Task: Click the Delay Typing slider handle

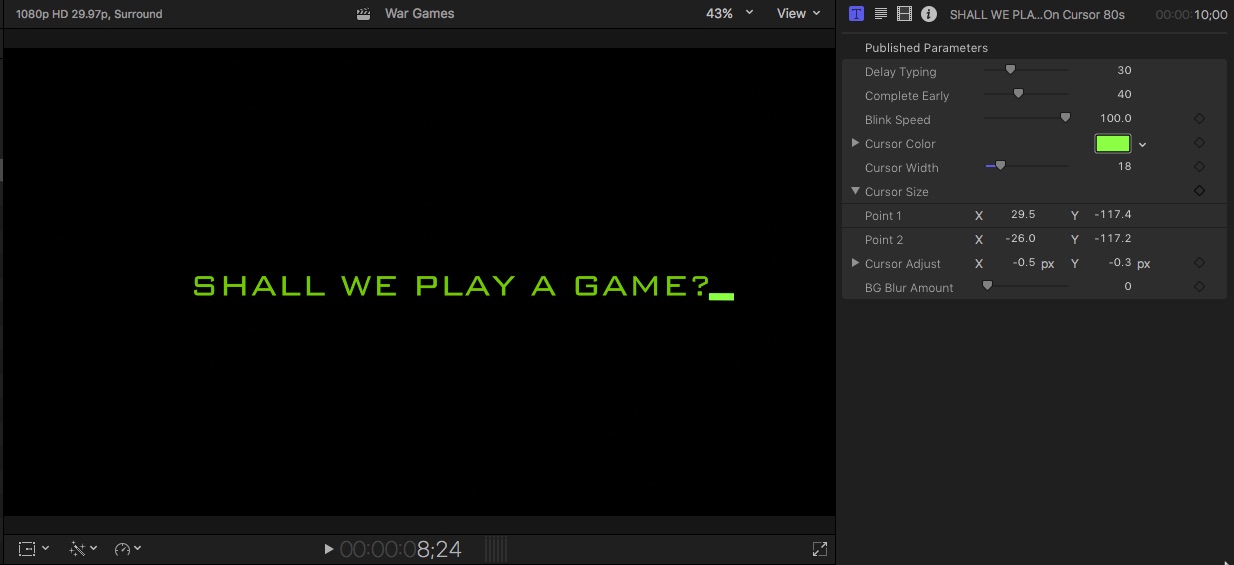Action: point(1010,70)
